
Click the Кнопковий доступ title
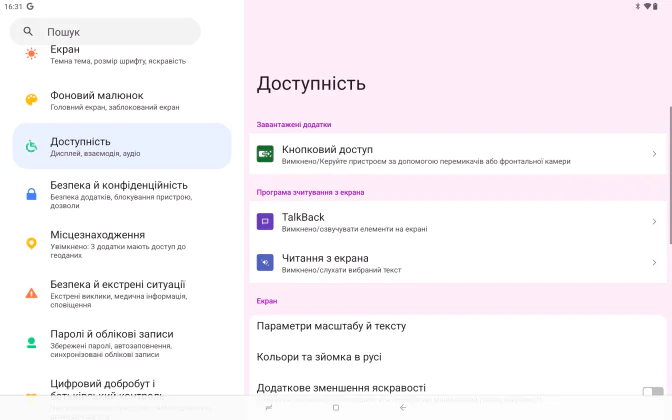(327, 150)
